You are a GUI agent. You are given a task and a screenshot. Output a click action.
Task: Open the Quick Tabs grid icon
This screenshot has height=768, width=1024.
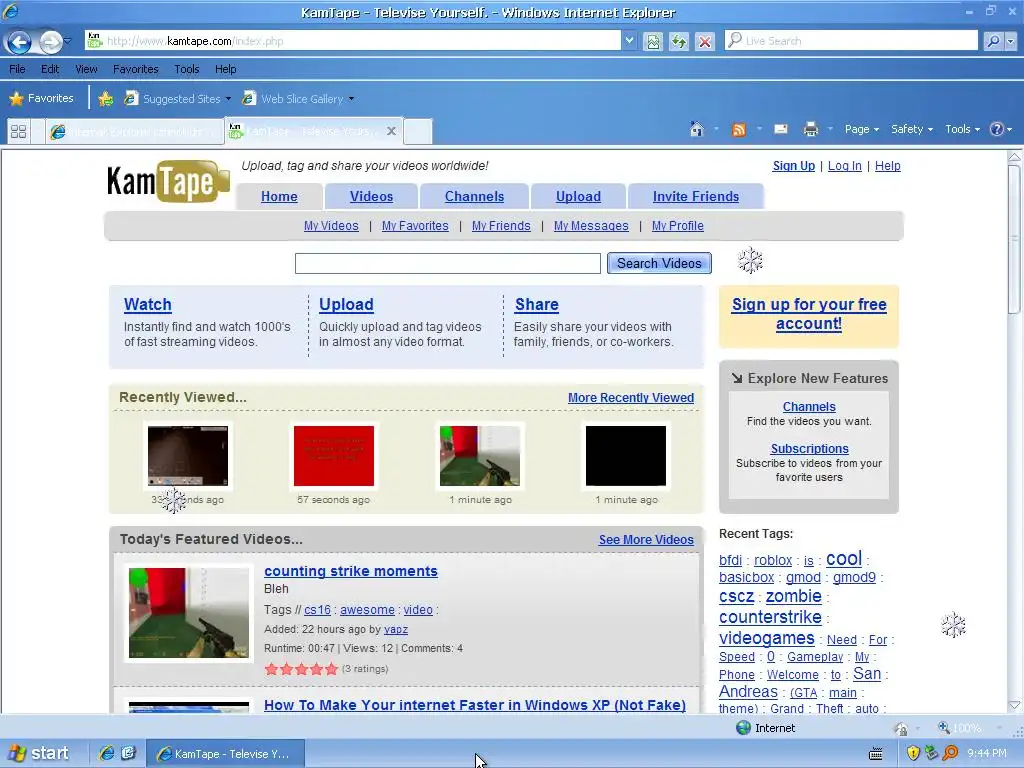click(x=18, y=131)
